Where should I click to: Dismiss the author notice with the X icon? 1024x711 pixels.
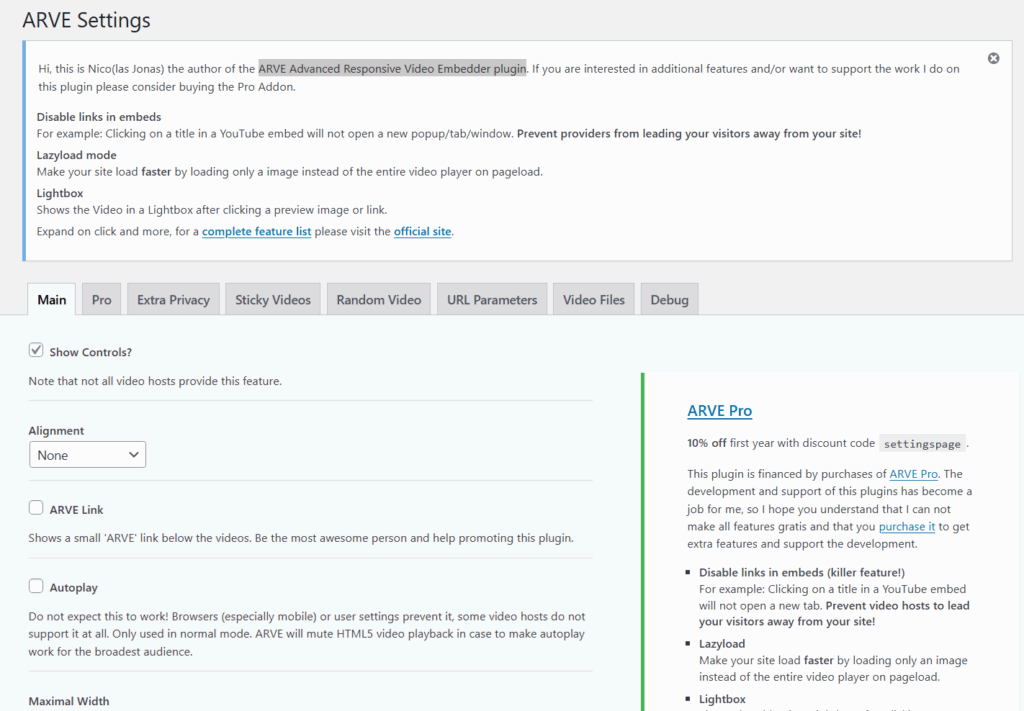pos(993,58)
